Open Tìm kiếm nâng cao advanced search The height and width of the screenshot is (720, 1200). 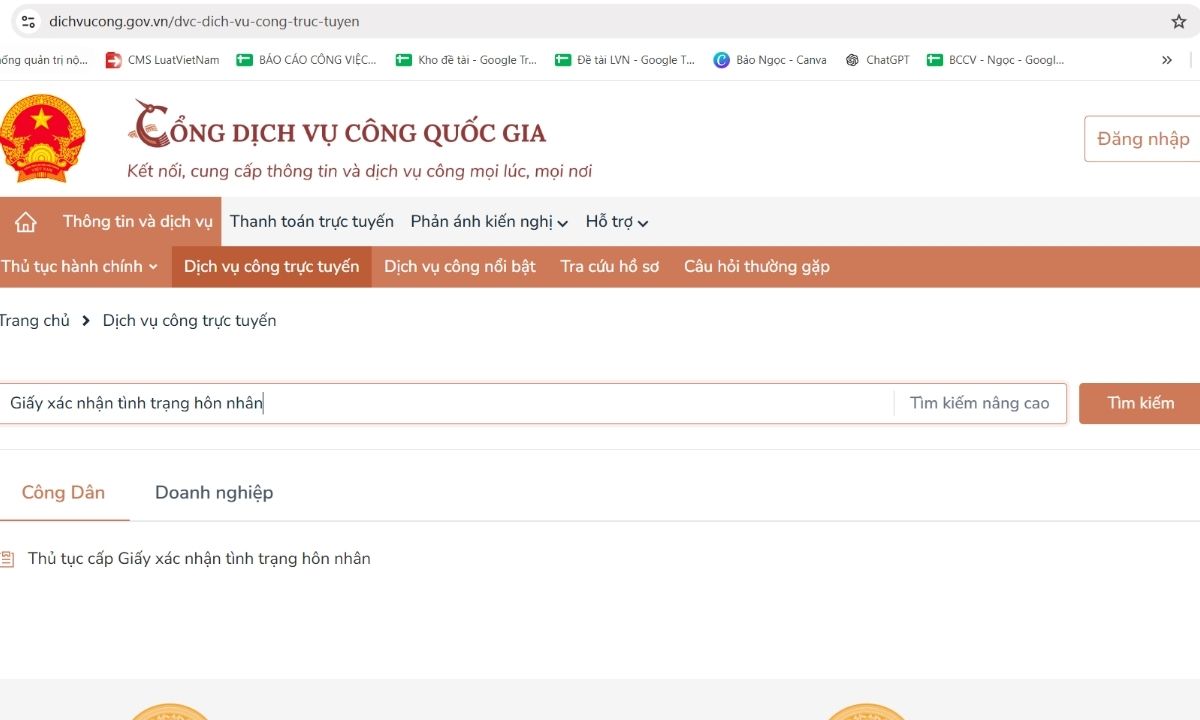[980, 403]
